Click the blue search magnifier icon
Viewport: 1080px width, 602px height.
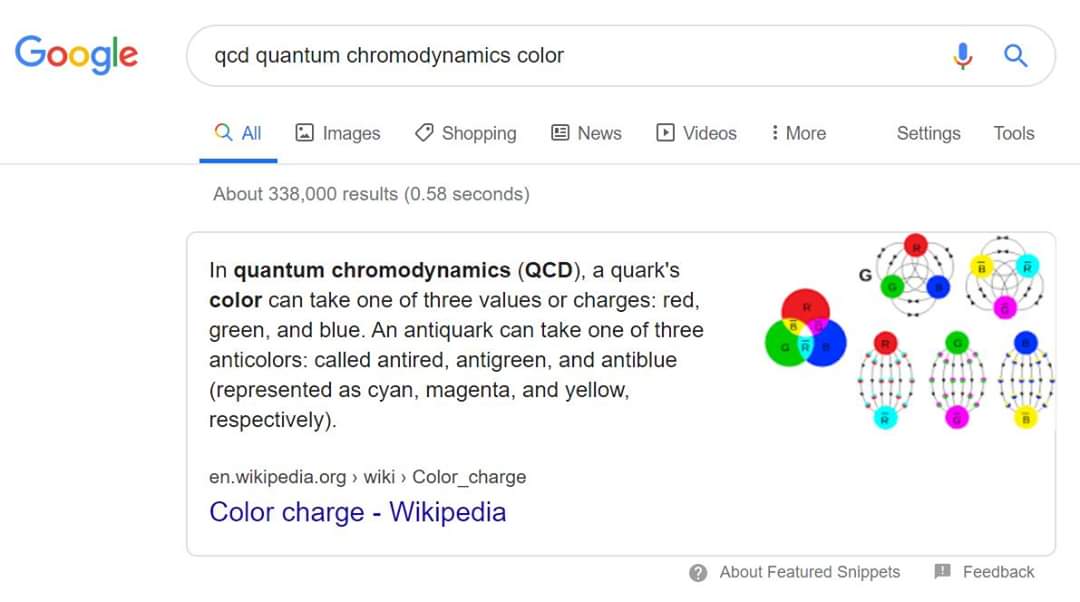pyautogui.click(x=1016, y=56)
